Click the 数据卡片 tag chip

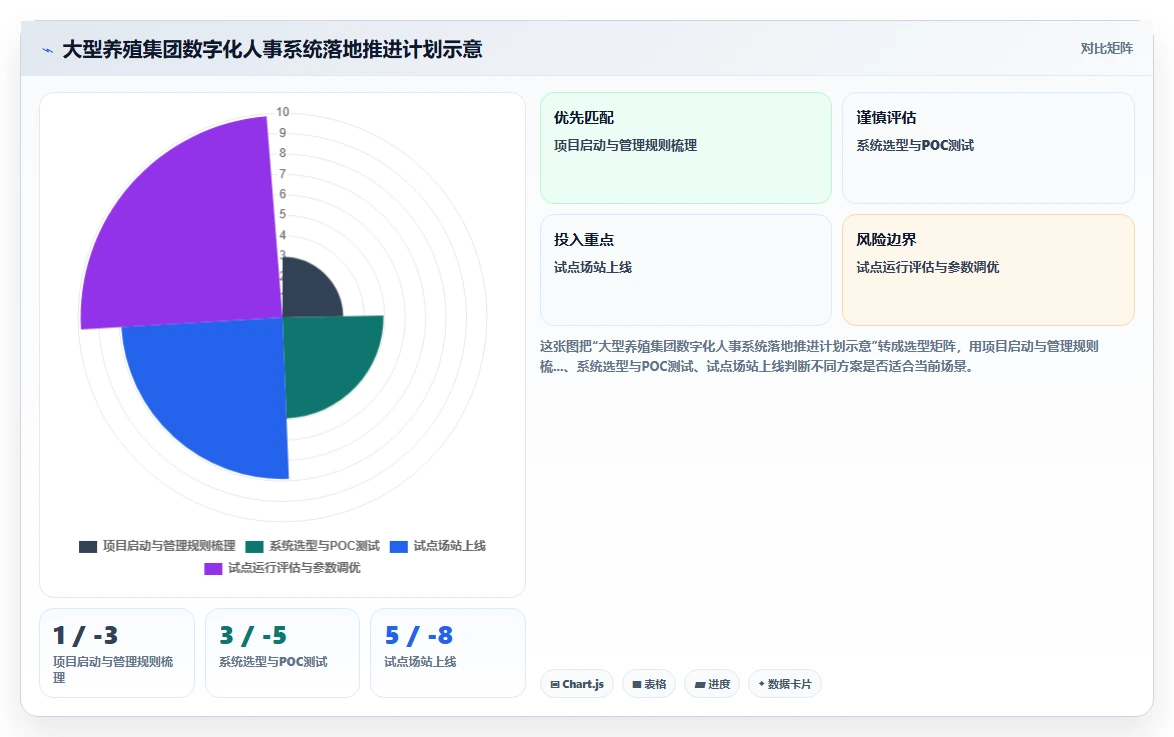click(785, 684)
